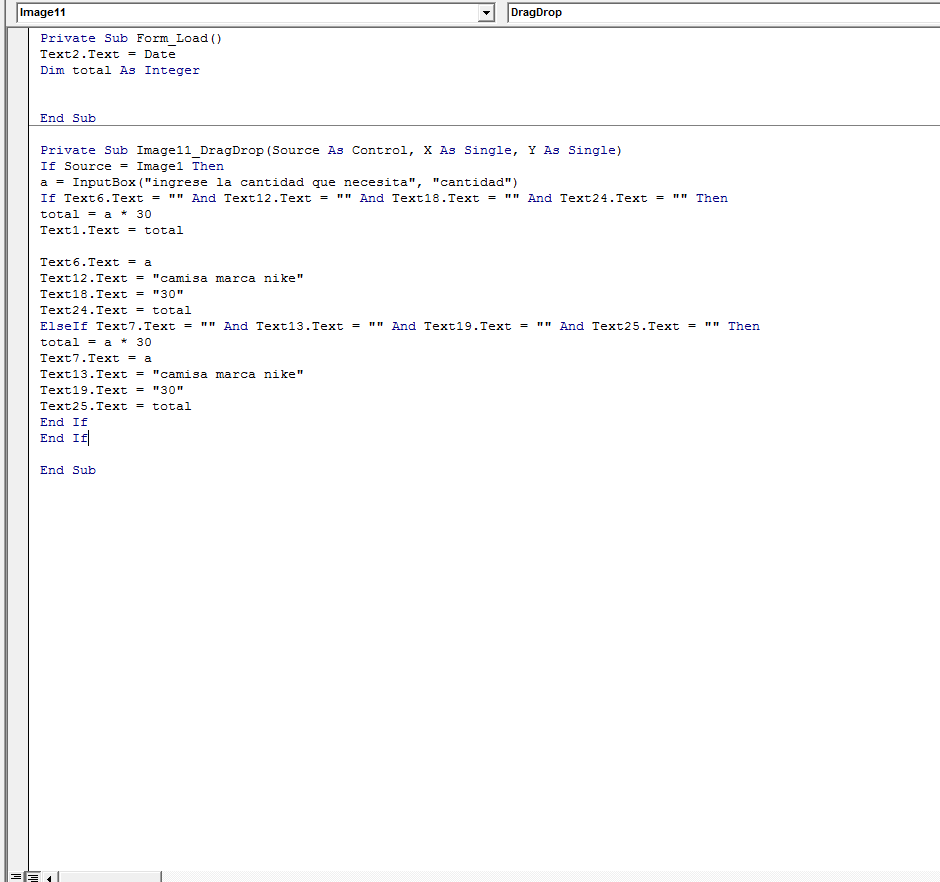Click the first 'End If' line

(64, 422)
